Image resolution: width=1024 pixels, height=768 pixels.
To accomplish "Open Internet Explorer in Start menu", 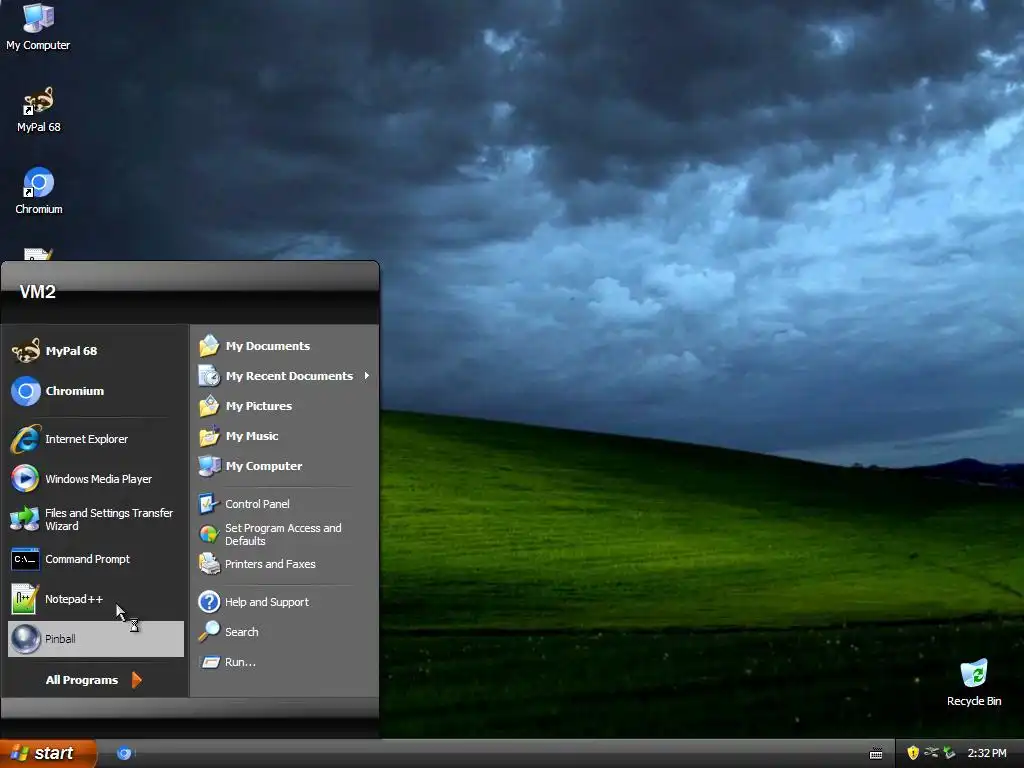I will 95,439.
